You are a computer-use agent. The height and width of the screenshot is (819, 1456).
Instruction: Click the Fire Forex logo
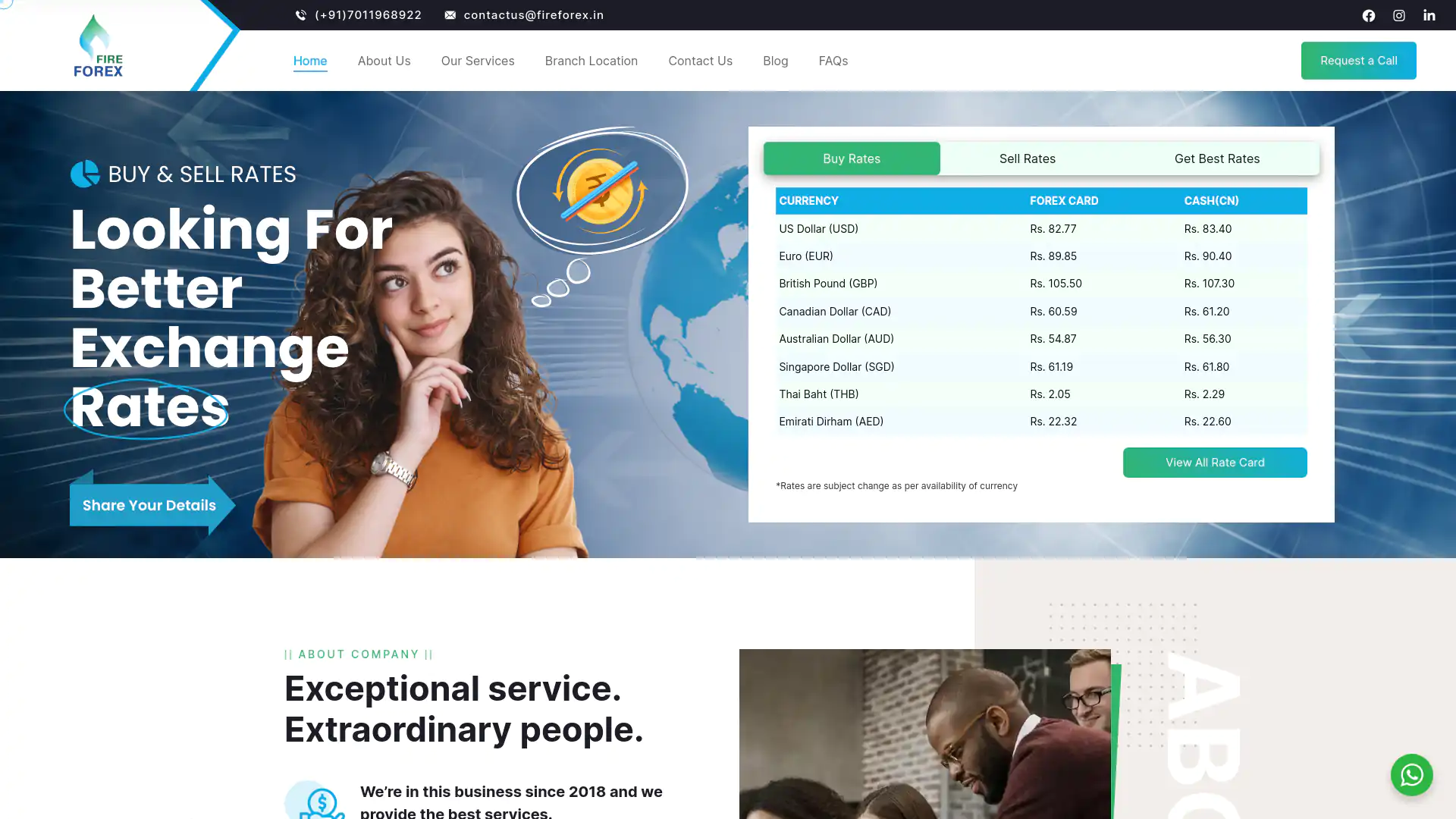pos(98,47)
